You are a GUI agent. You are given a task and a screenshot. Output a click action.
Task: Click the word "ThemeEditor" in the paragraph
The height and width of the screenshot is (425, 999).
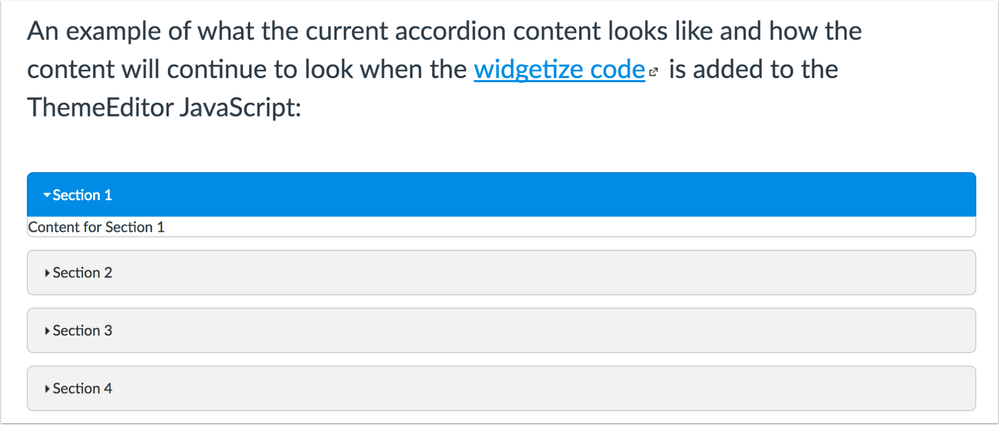coord(98,109)
